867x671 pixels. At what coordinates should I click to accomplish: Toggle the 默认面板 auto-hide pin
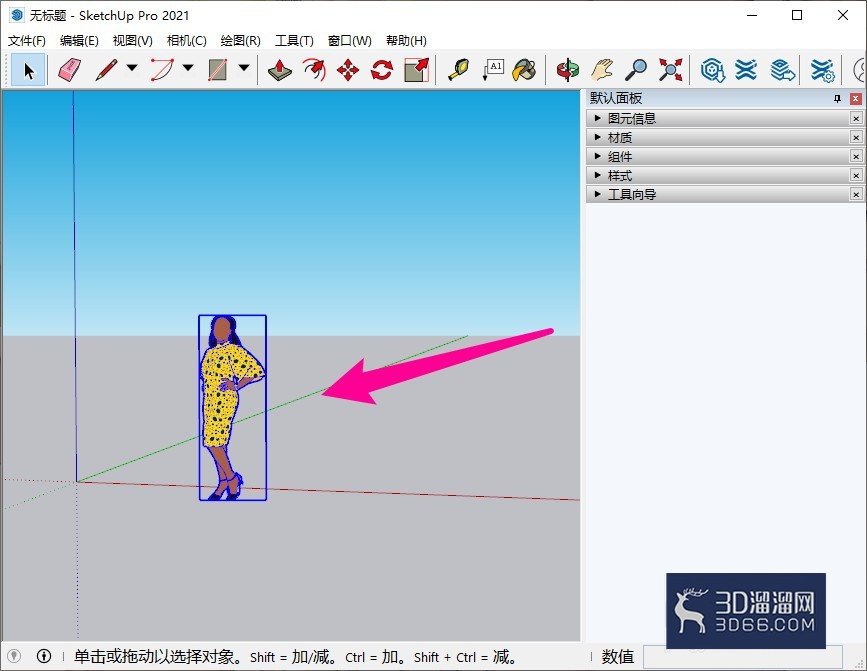837,98
